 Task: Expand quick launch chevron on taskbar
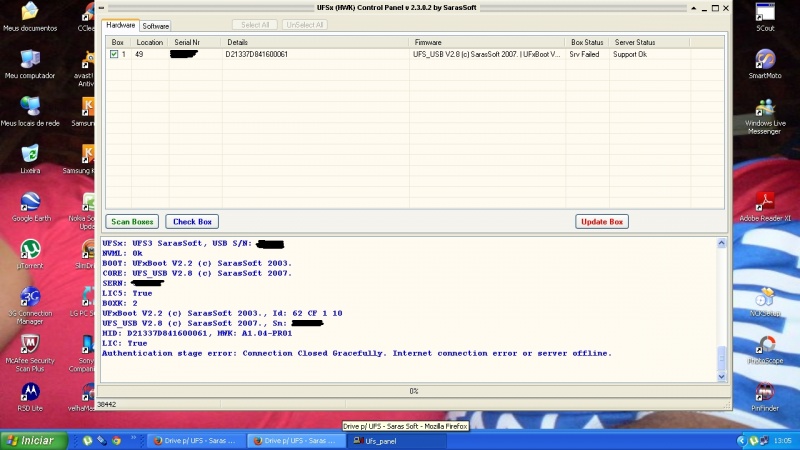tap(133, 438)
